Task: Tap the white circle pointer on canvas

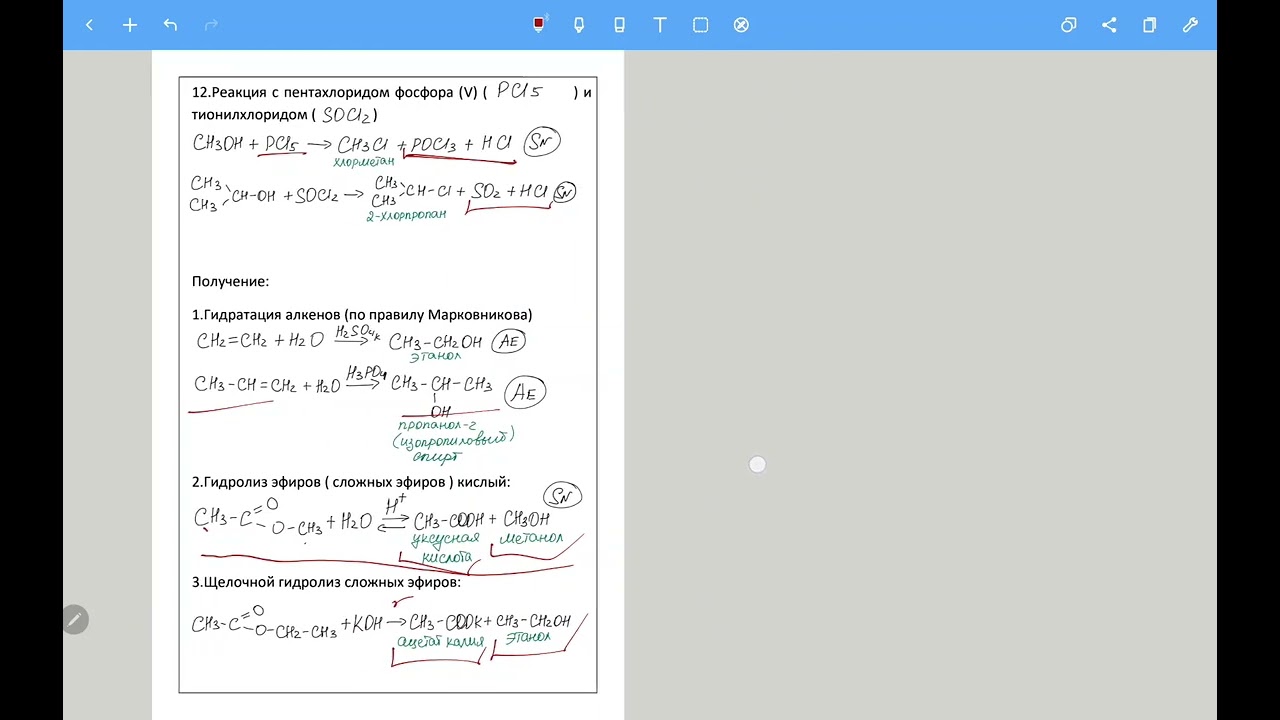Action: click(x=757, y=464)
